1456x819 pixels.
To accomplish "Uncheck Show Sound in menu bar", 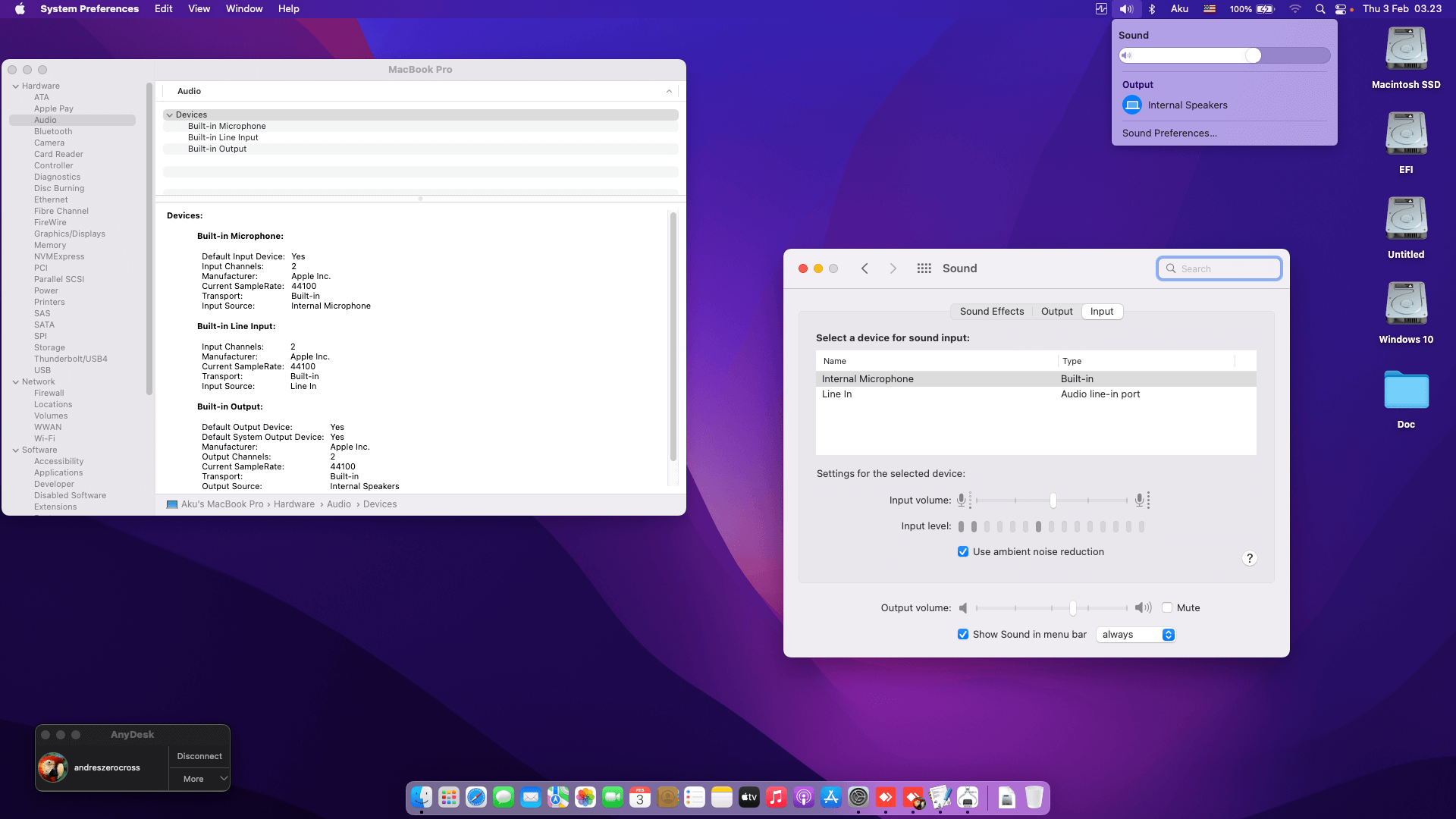I will pos(963,634).
